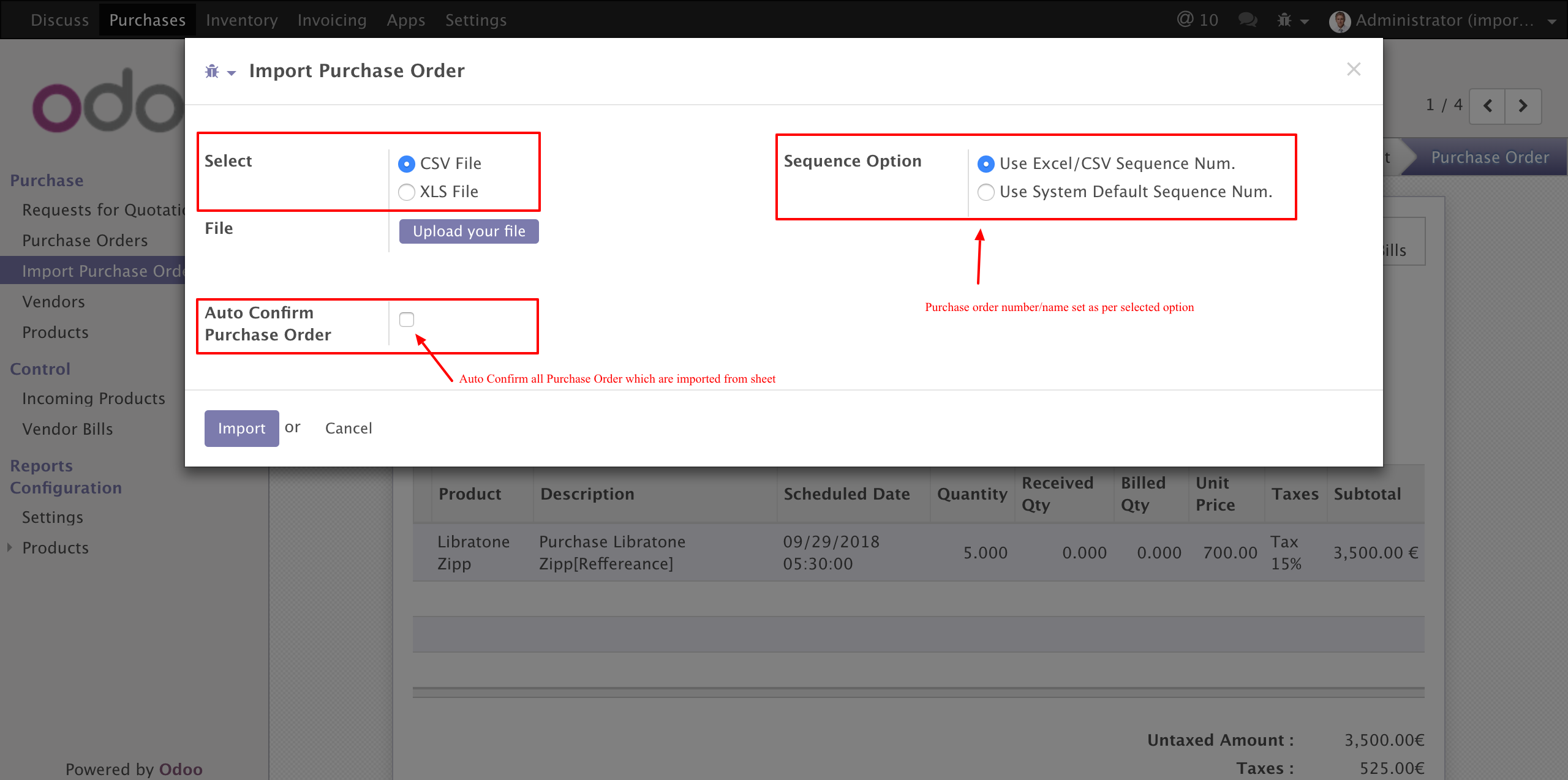Open the debug bug icon in dialog header
The image size is (1568, 780).
pos(212,72)
